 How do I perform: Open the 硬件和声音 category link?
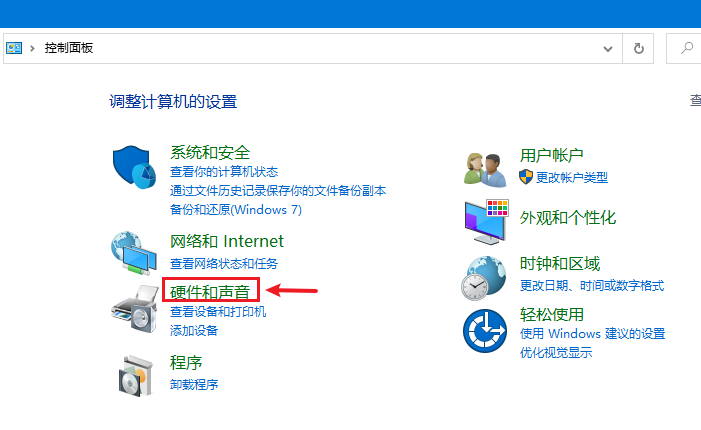point(210,292)
